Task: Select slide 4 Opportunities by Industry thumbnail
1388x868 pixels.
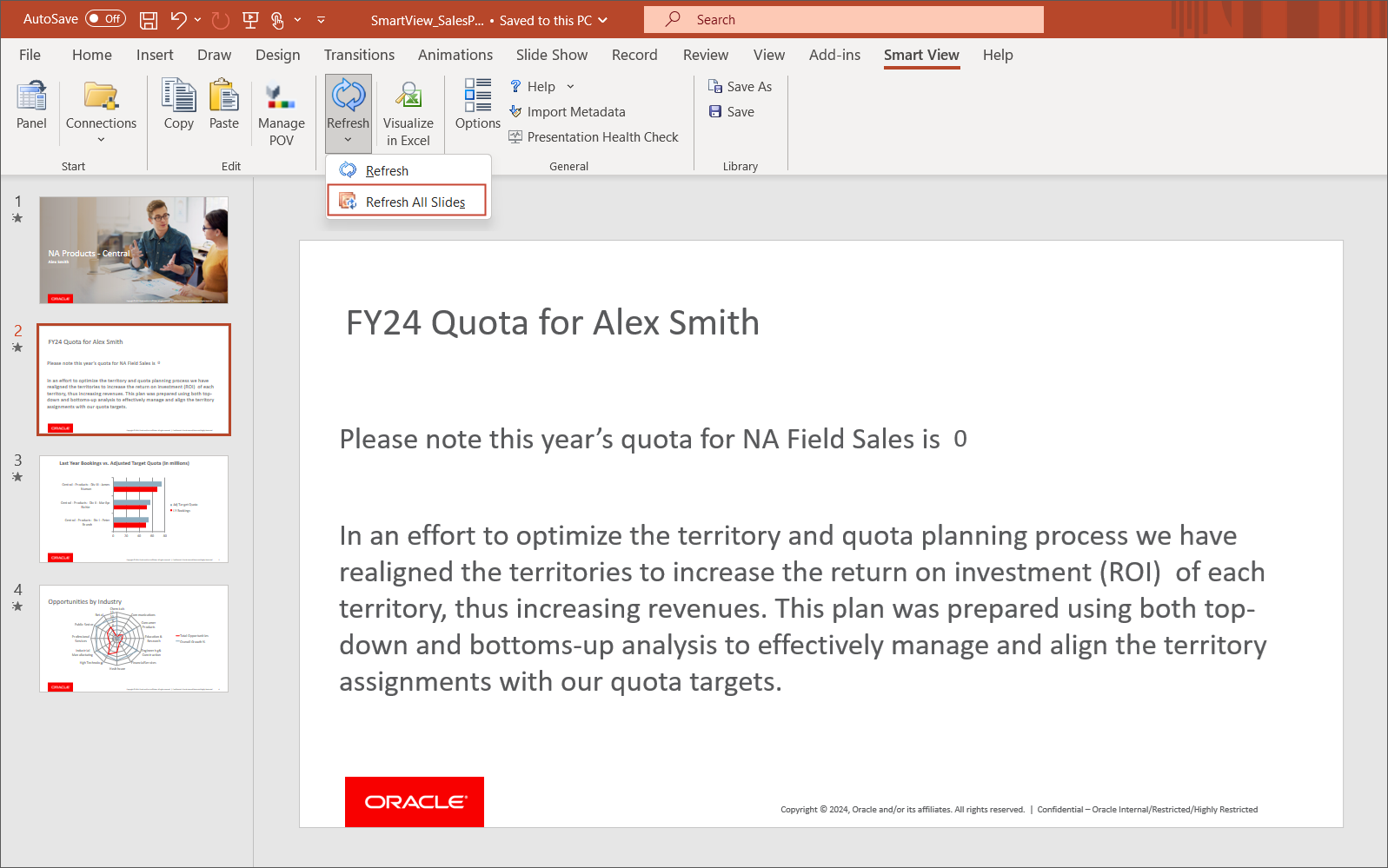Action: pyautogui.click(x=134, y=639)
